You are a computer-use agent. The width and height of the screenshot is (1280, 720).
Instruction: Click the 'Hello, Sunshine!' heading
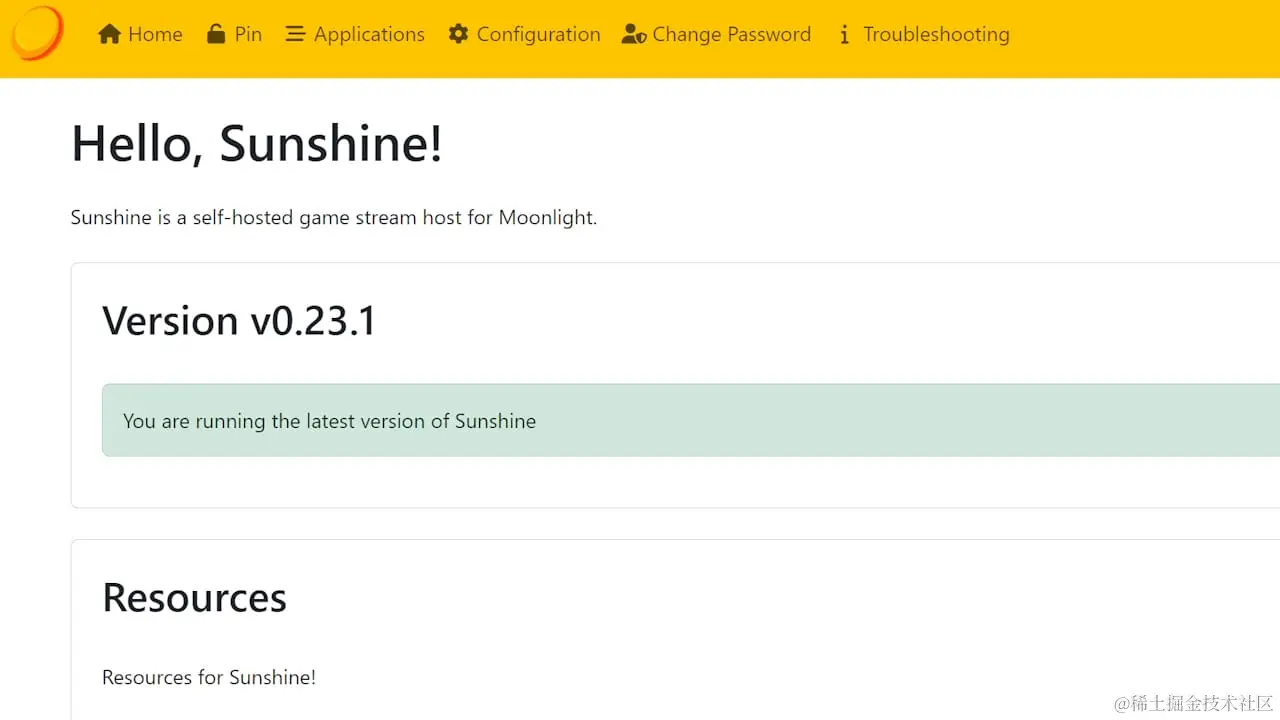click(x=257, y=143)
